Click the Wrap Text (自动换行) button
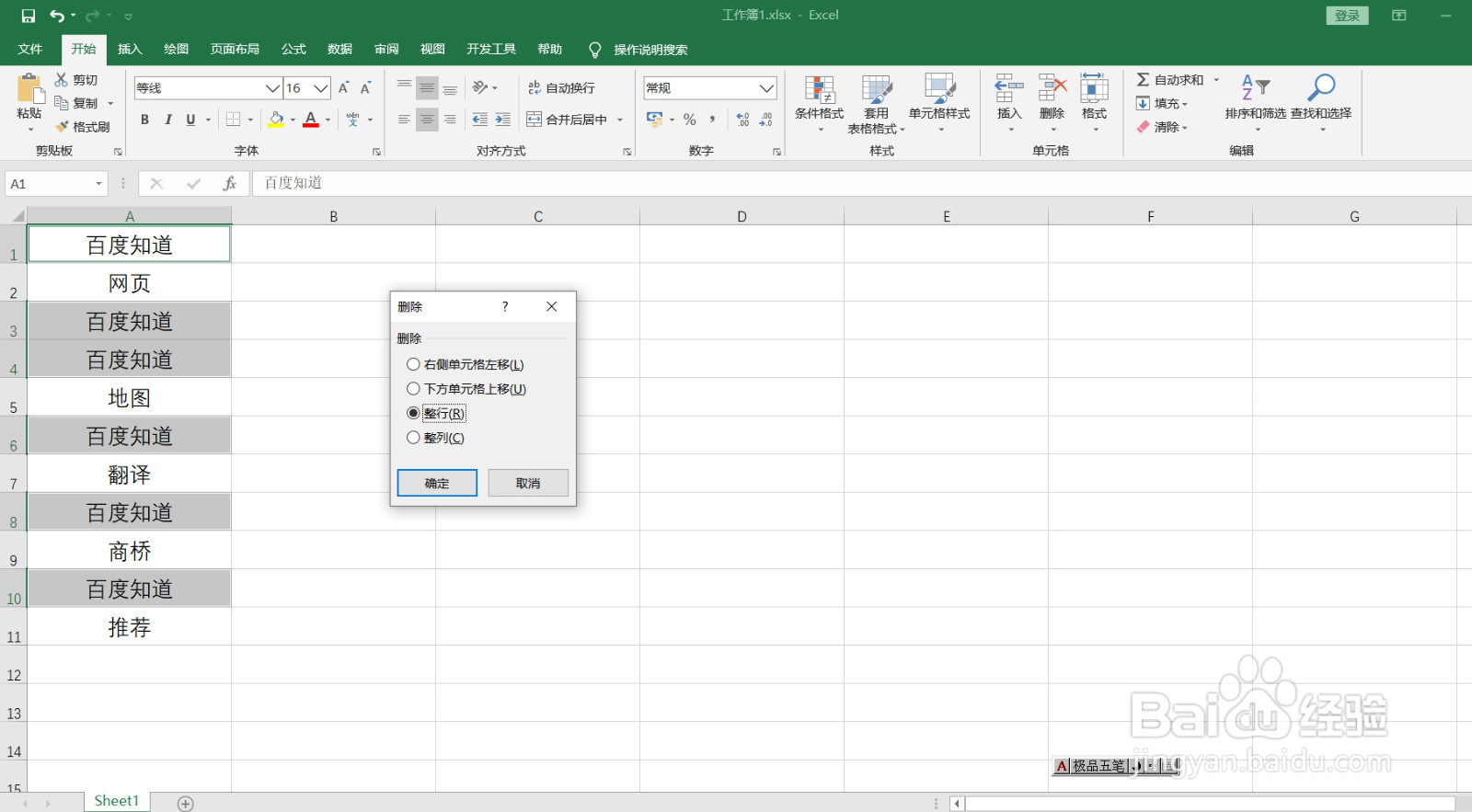Image resolution: width=1472 pixels, height=812 pixels. (561, 88)
